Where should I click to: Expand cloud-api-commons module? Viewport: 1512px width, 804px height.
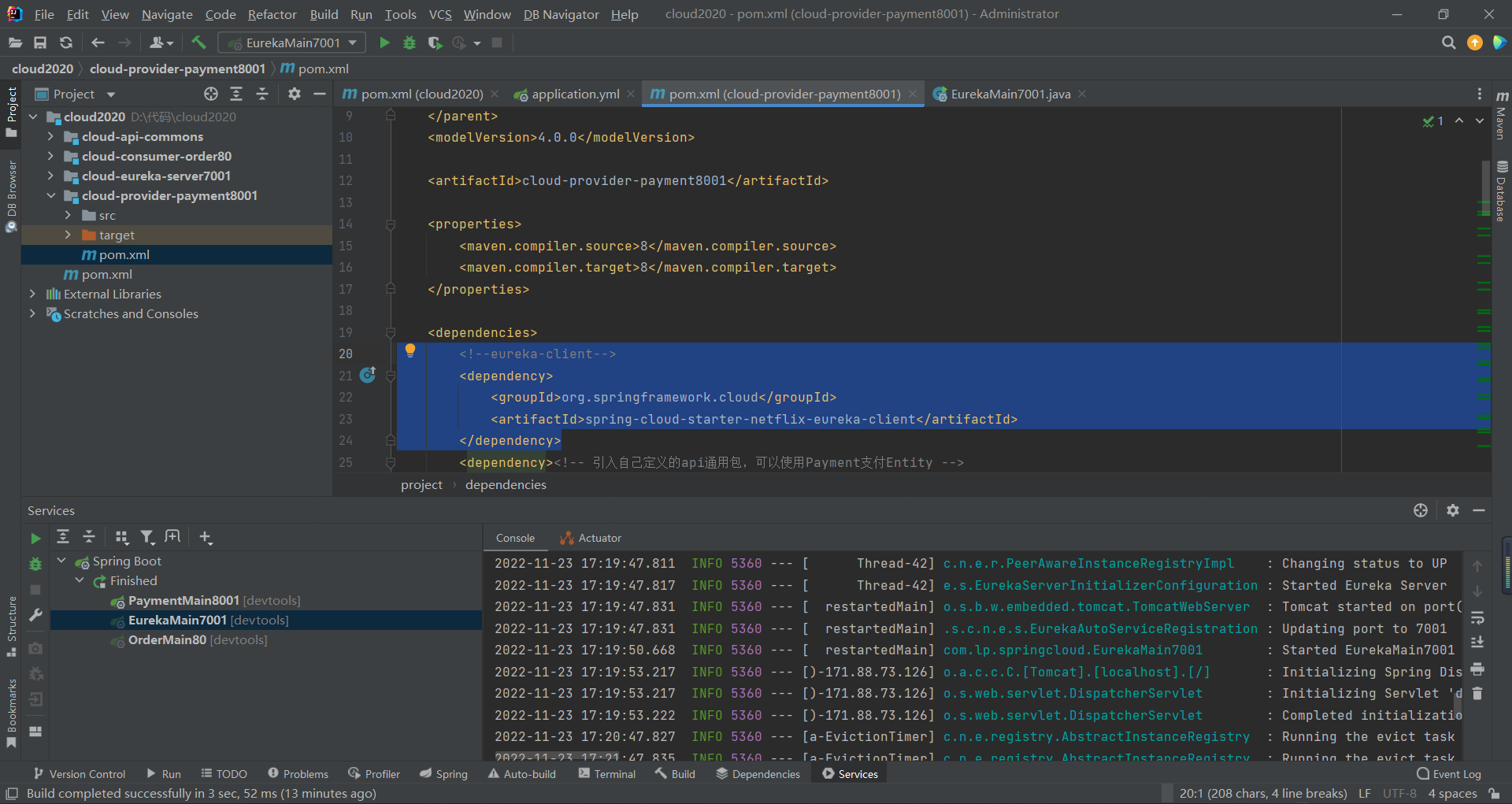50,136
